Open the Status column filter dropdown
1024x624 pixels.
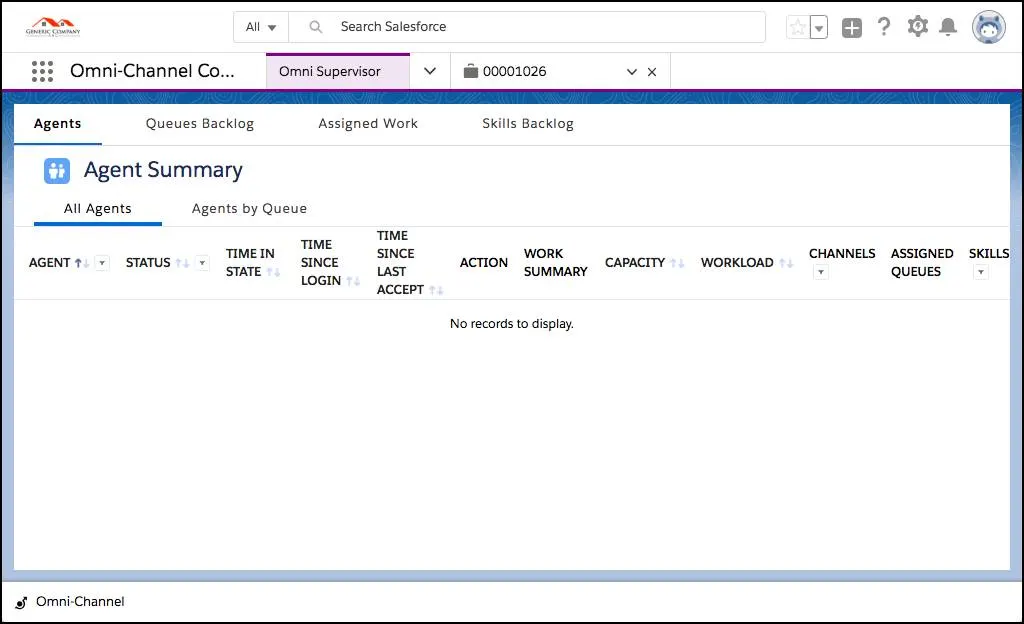coord(202,263)
